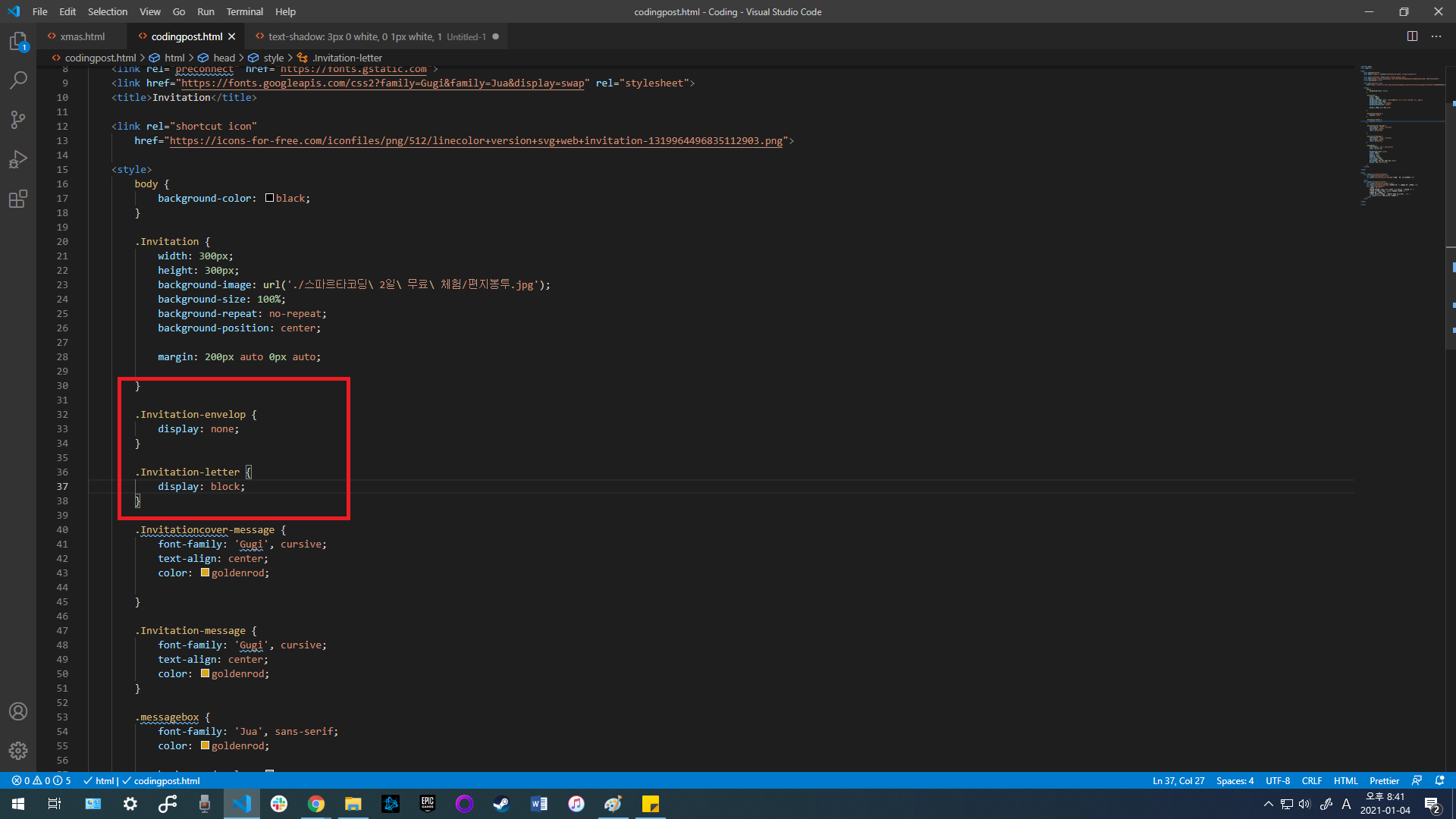Open Google Chrome from the taskbar
This screenshot has height=819, width=1456.
[316, 804]
